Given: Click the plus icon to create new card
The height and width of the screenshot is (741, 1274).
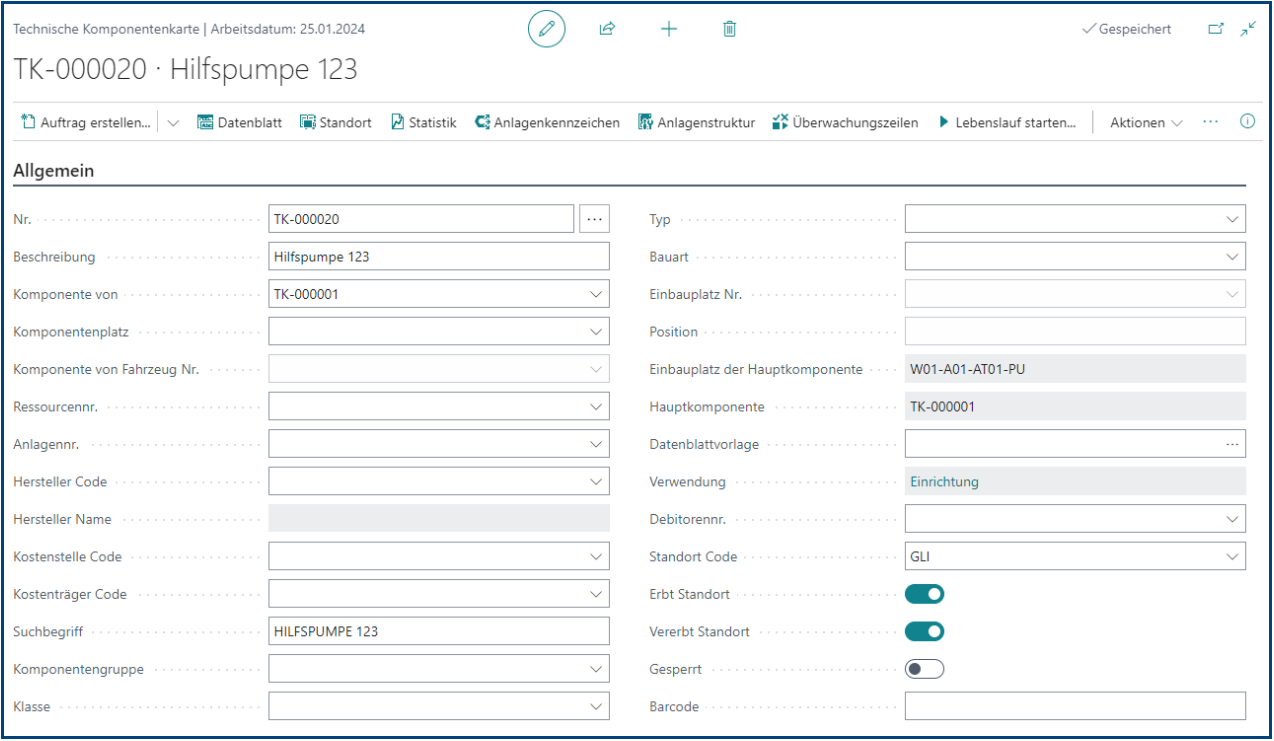Looking at the screenshot, I should click(x=669, y=29).
